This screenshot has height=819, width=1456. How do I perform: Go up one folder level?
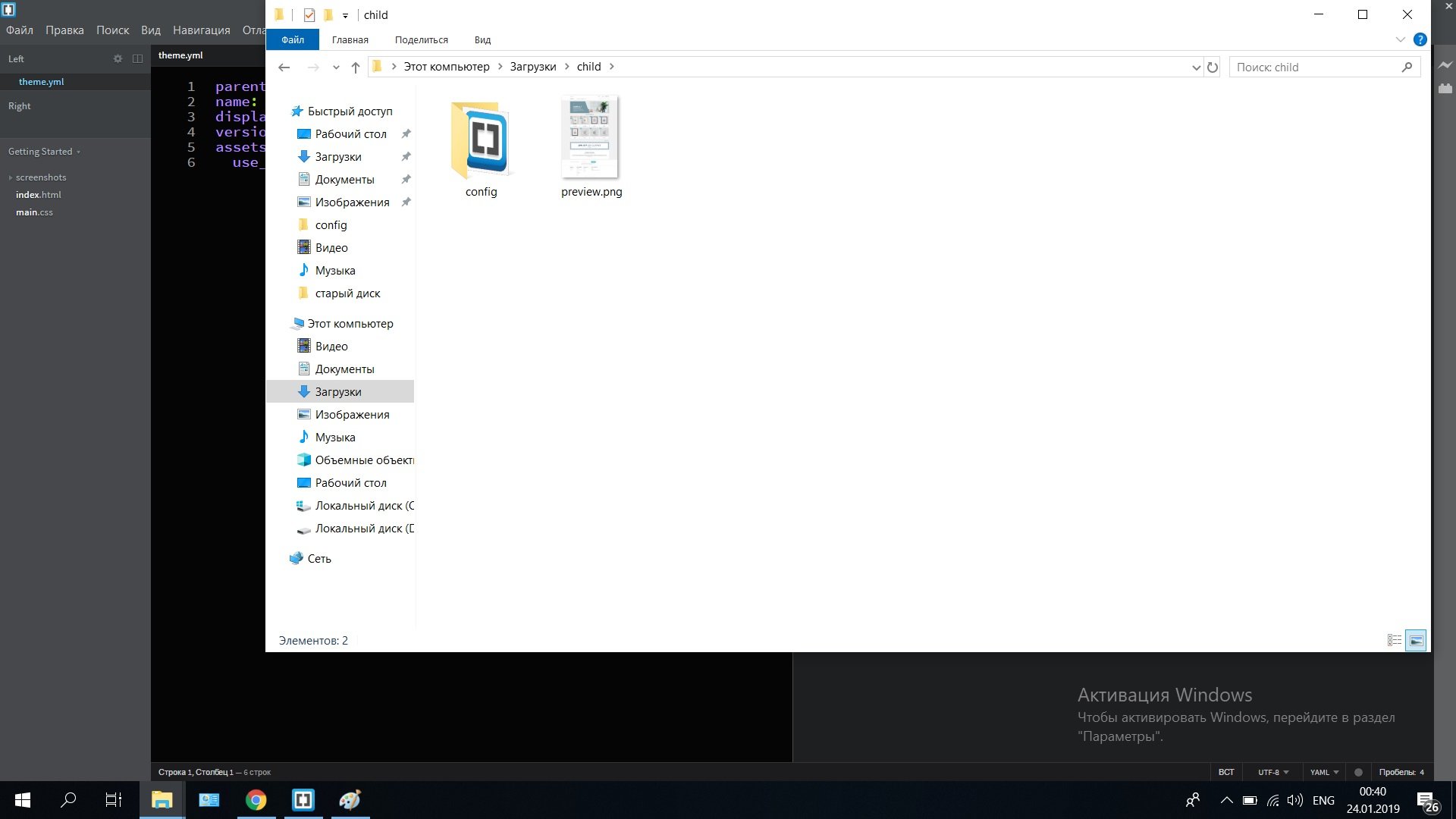point(355,67)
